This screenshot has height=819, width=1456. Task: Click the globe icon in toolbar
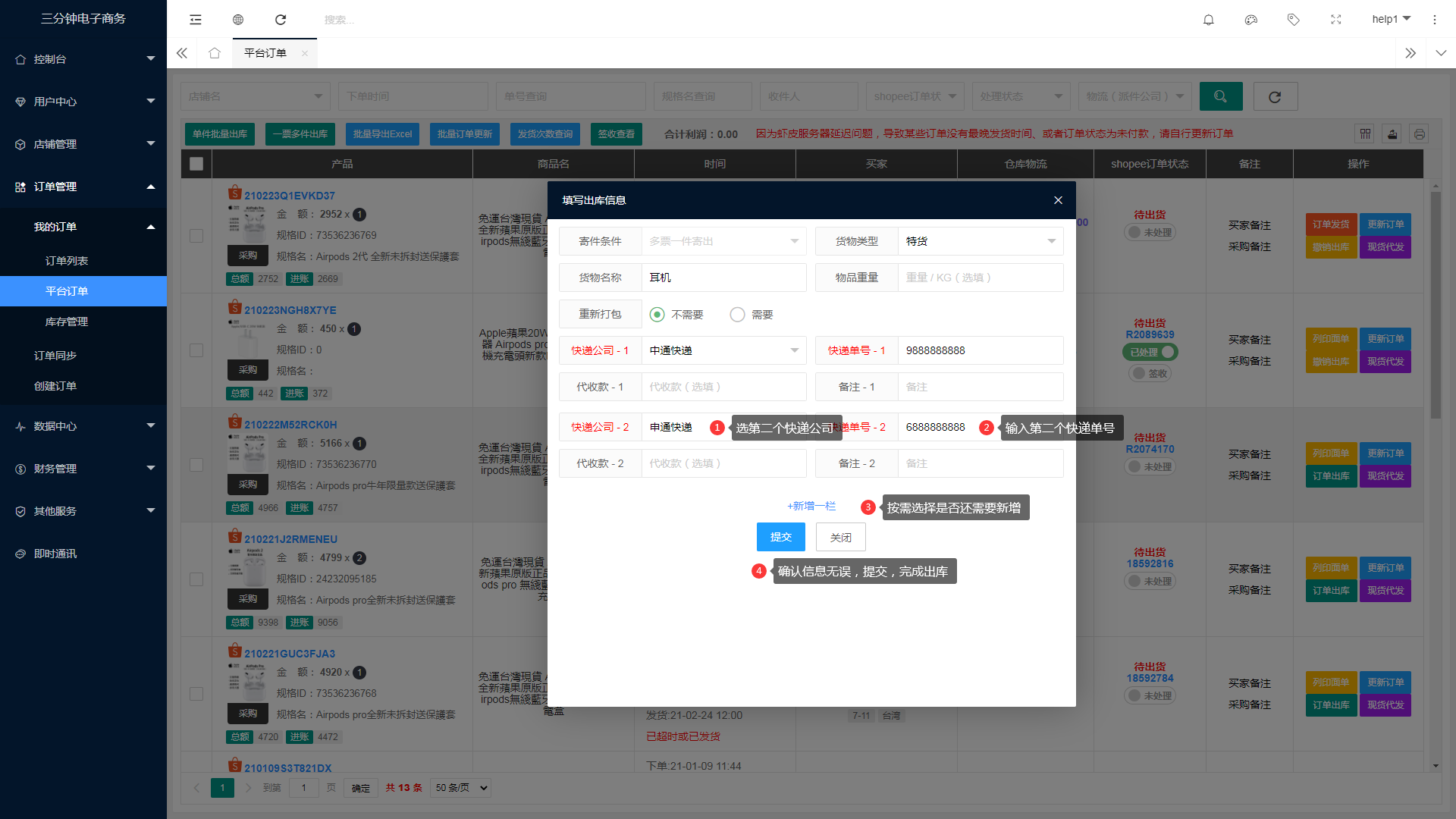tap(238, 20)
